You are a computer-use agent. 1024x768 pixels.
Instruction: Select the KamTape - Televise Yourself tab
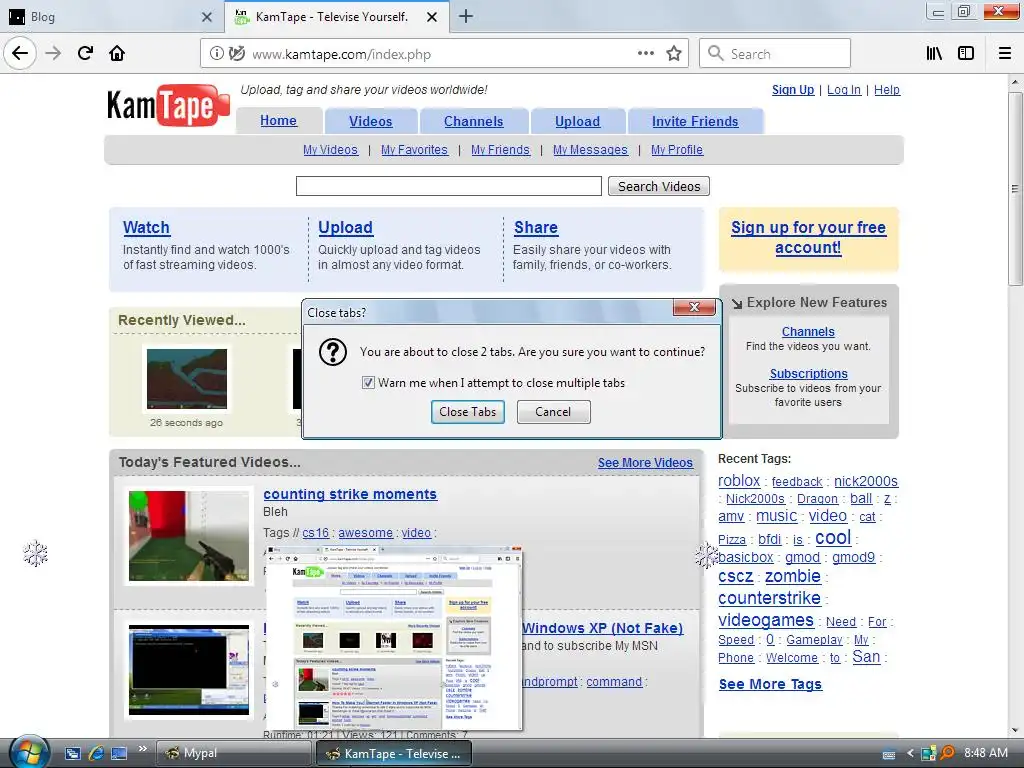click(x=337, y=17)
